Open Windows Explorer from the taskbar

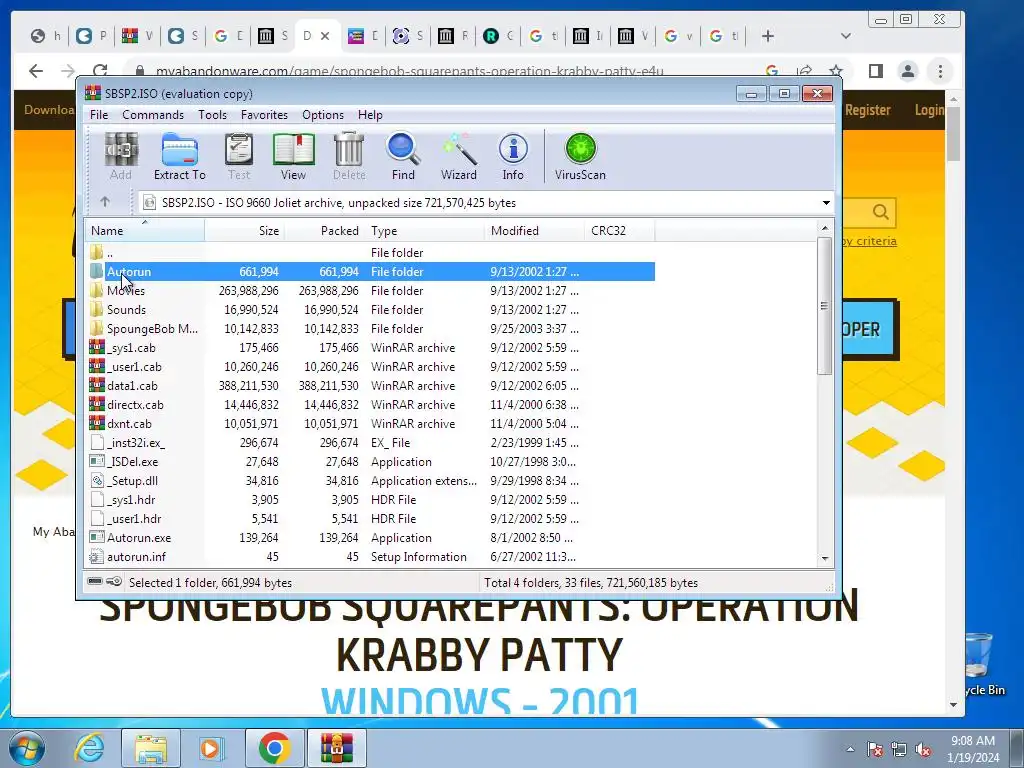150,748
